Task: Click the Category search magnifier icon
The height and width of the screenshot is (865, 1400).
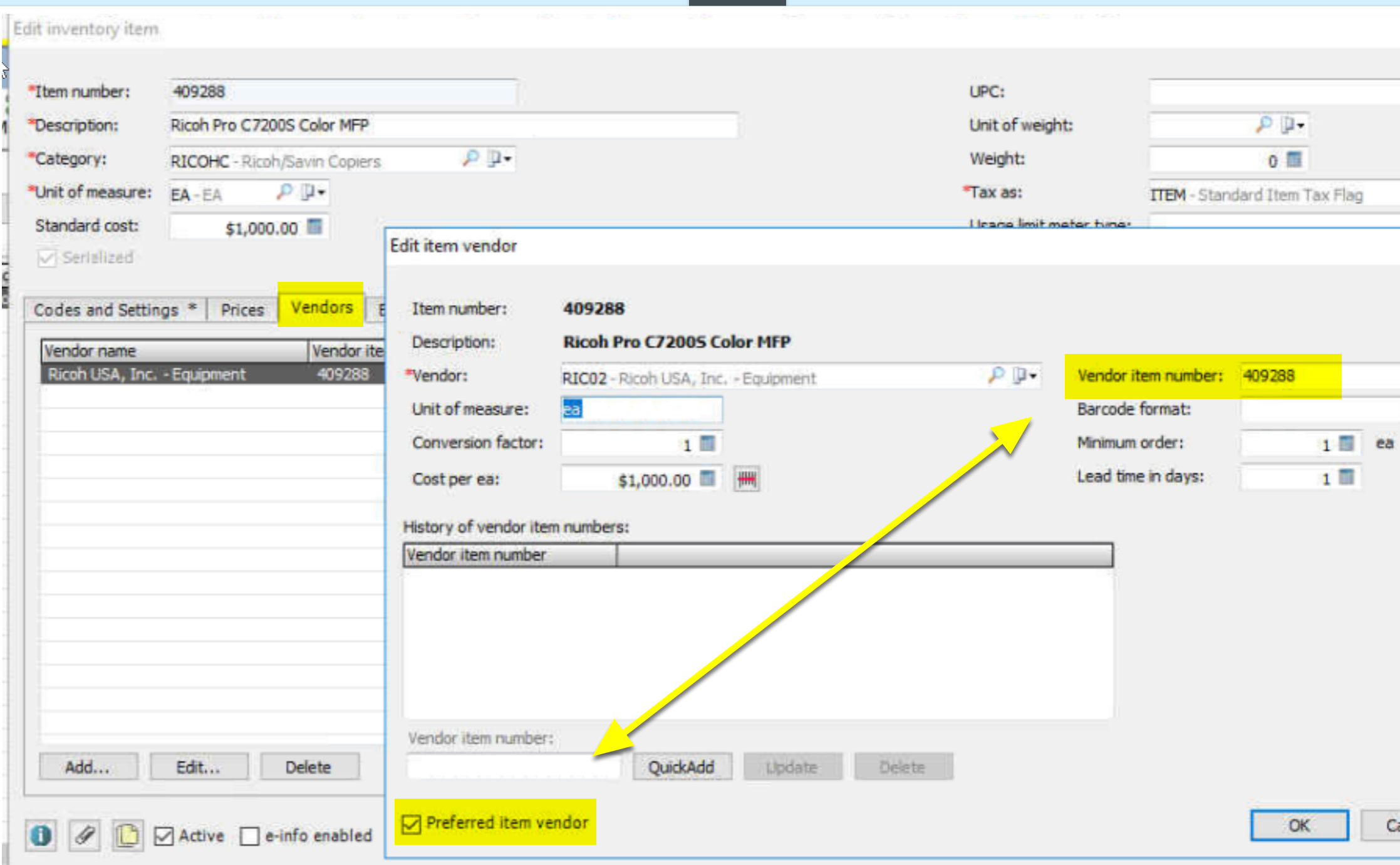Action: [470, 158]
